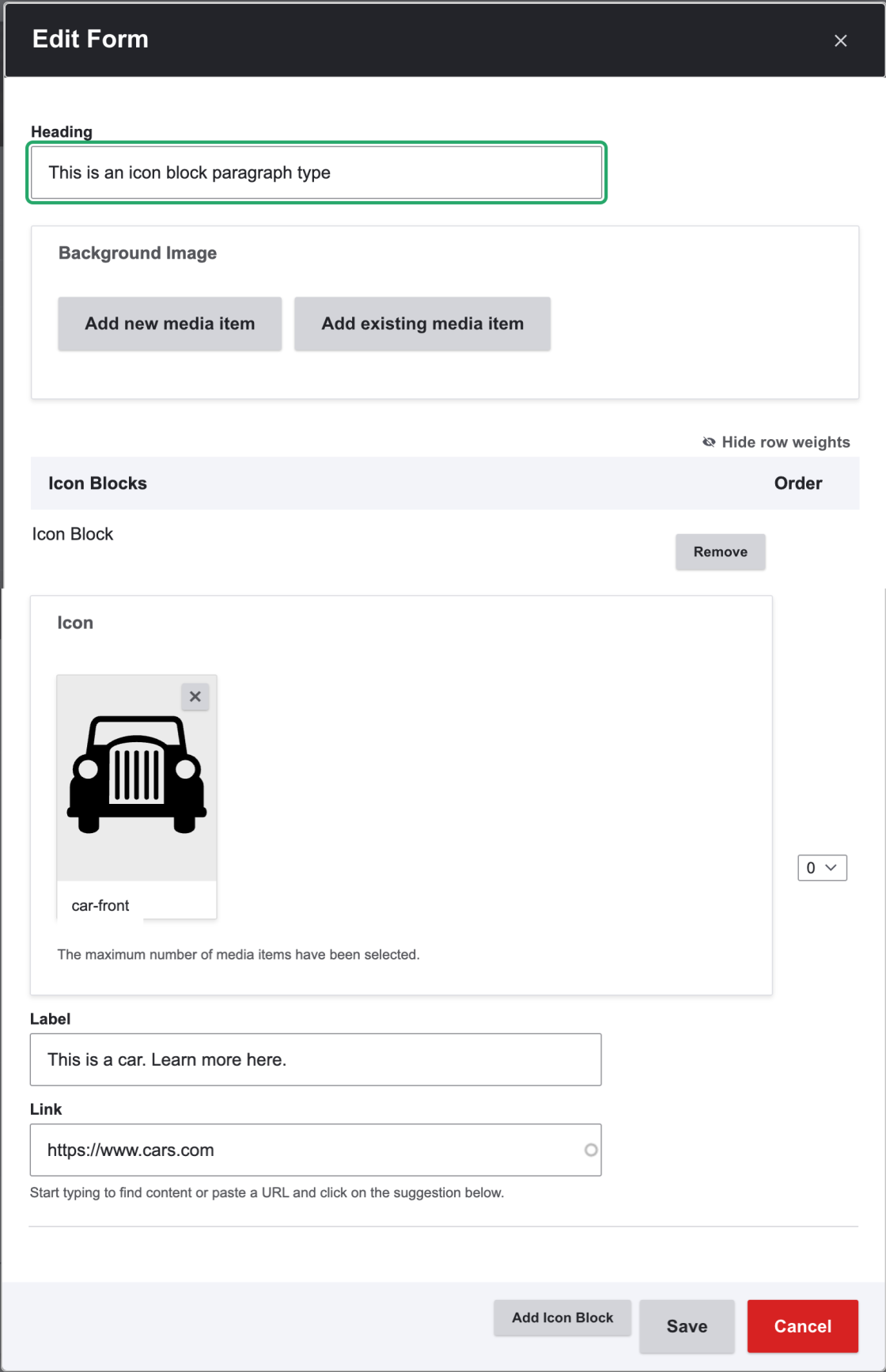This screenshot has height=1372, width=886.
Task: Click the Link URL field
Action: pyautogui.click(x=309, y=1150)
